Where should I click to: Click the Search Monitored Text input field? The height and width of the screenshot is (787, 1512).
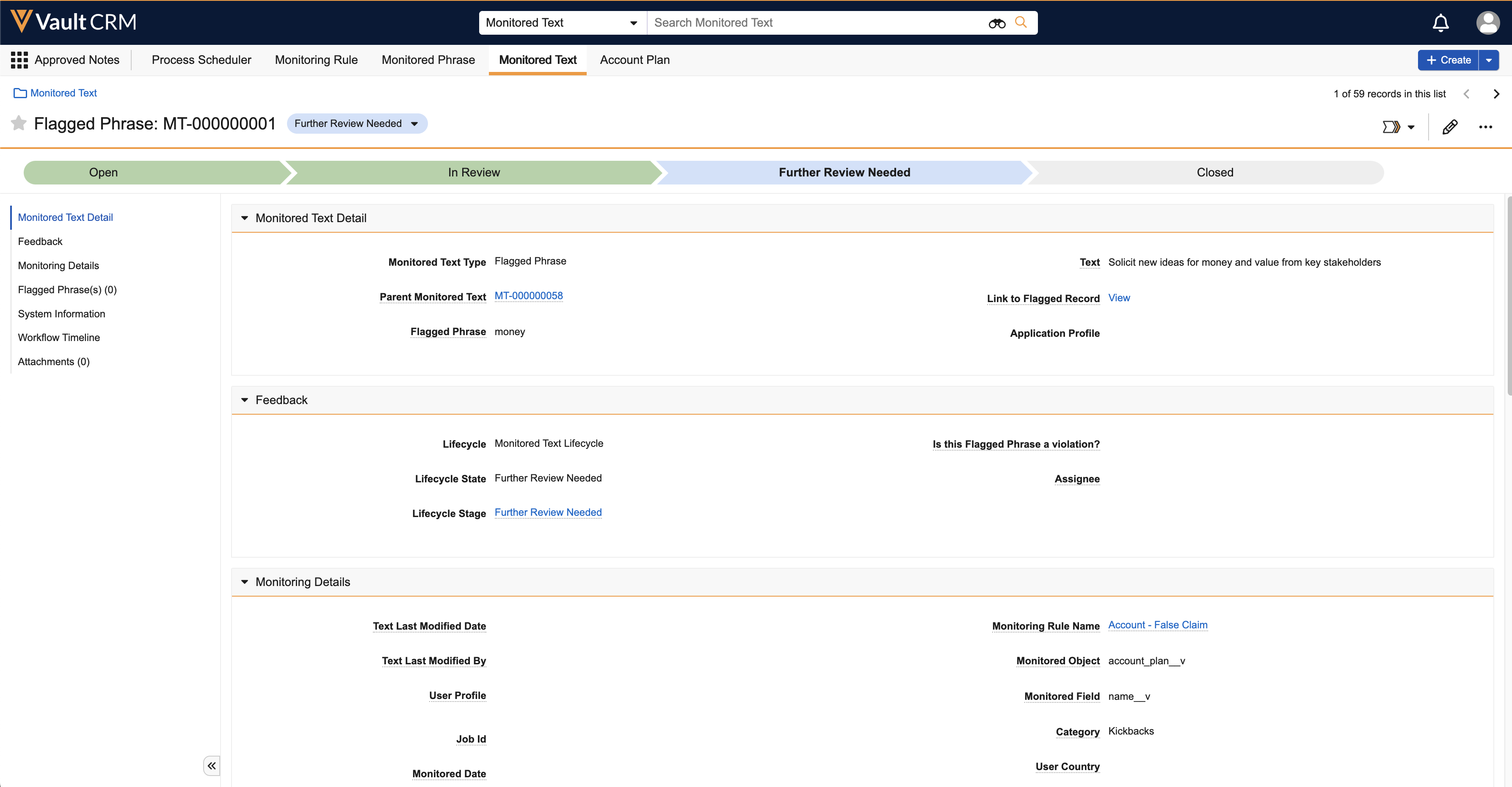pos(816,23)
